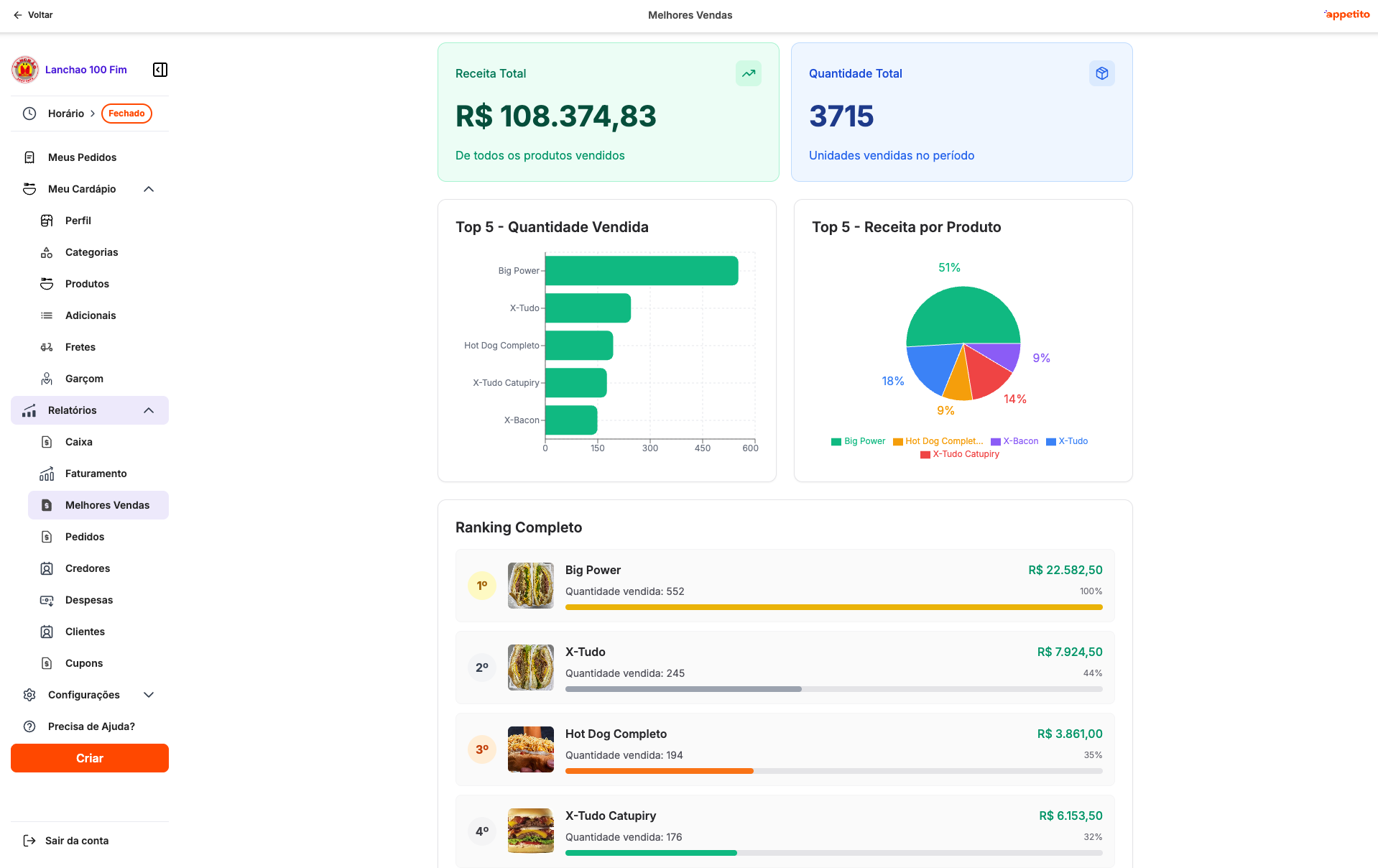Click Big Power green legend swatch
This screenshot has width=1378, height=868.
point(836,442)
